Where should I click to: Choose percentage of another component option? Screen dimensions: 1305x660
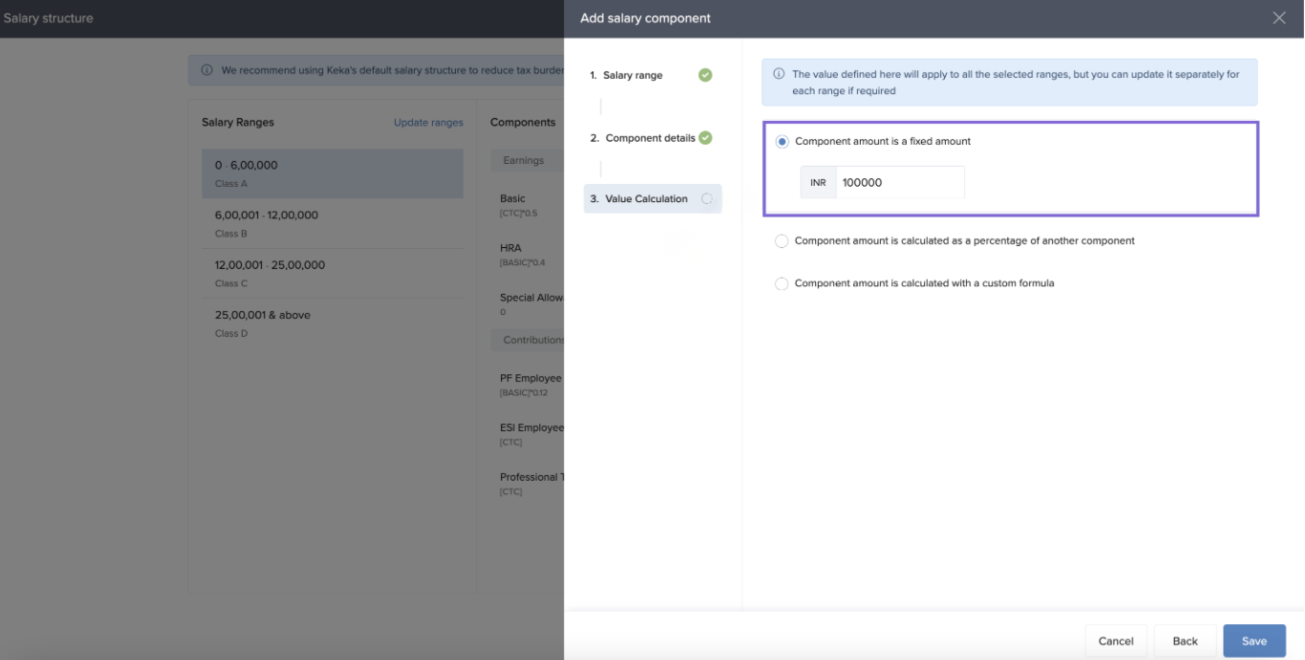pyautogui.click(x=782, y=241)
